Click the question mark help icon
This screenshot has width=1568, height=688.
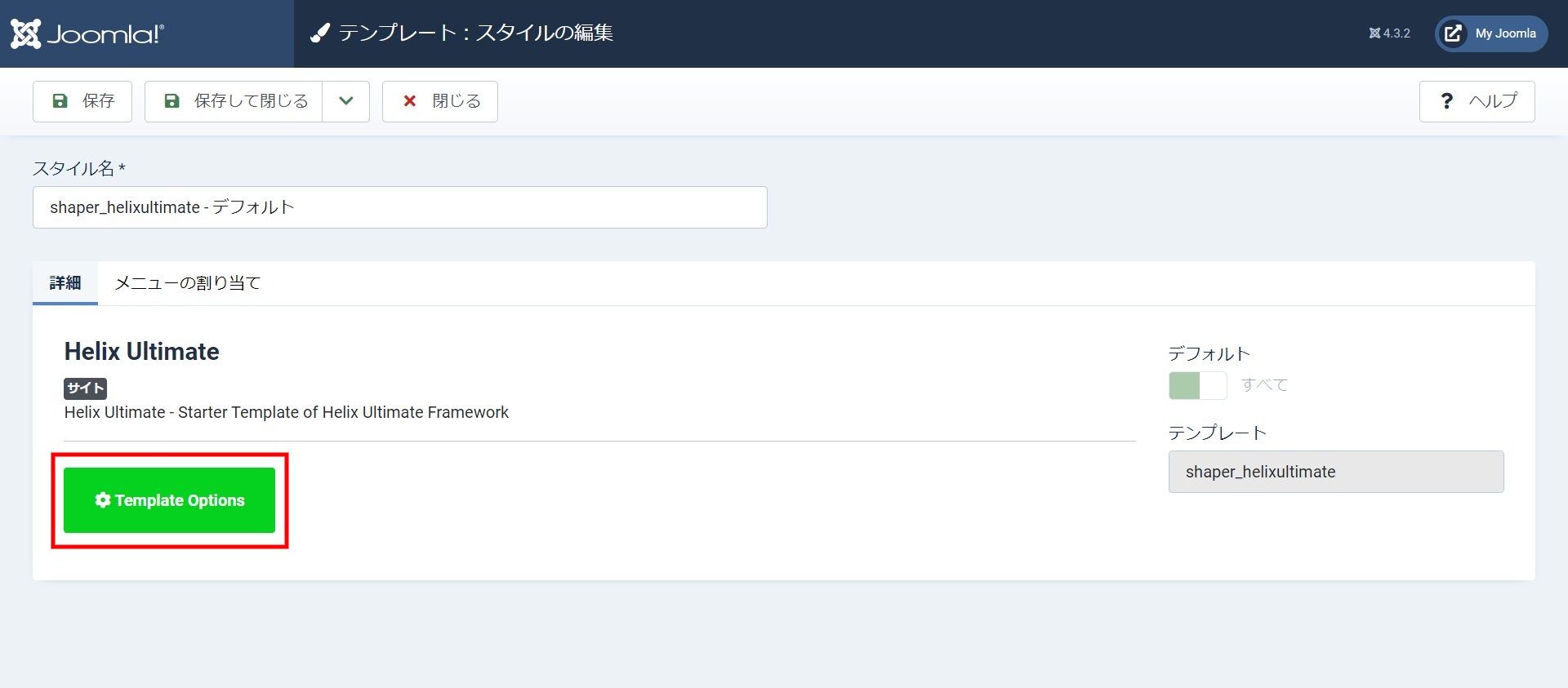click(x=1446, y=101)
